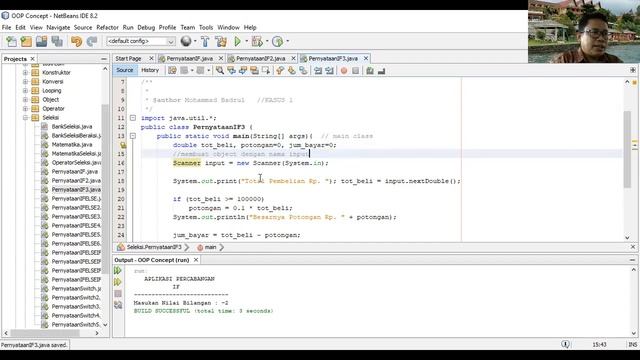Viewport: 640px width, 360px height.
Task: Switch to the PernyataanIF2.java tab
Action: tap(260, 58)
